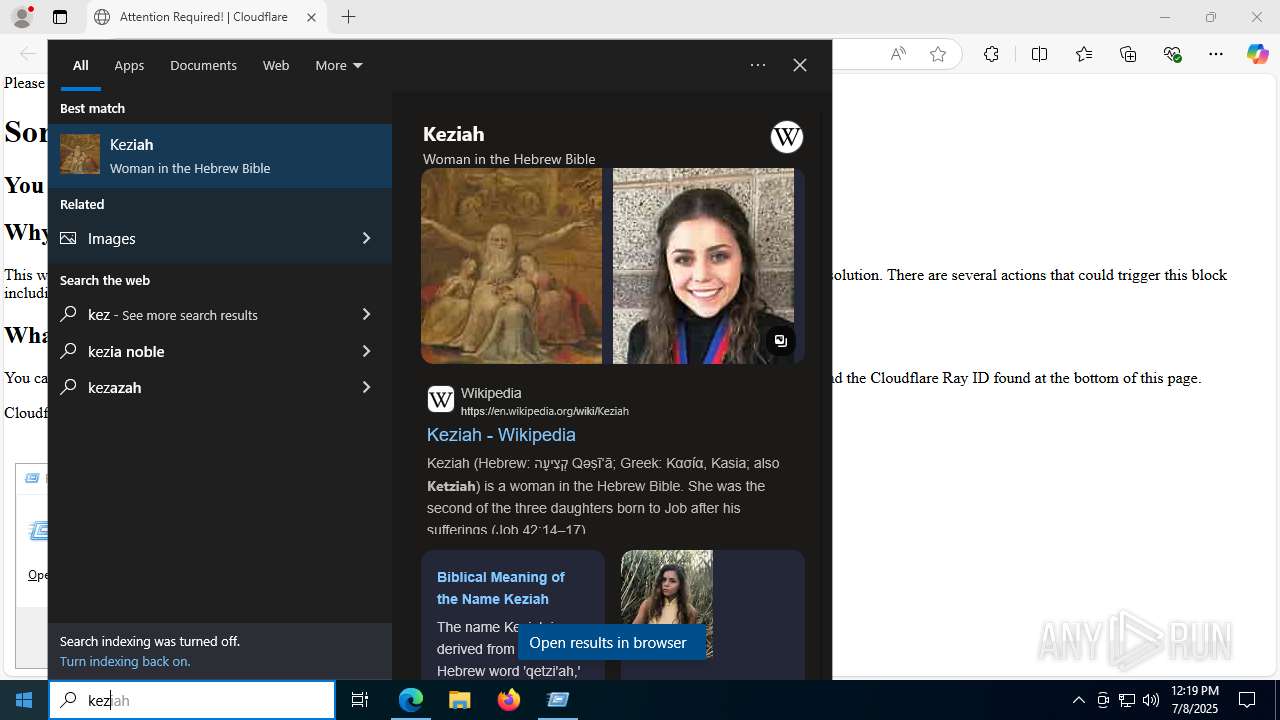The width and height of the screenshot is (1280, 720).
Task: Click the Wikipedia favicon near the URL
Action: pos(440,399)
